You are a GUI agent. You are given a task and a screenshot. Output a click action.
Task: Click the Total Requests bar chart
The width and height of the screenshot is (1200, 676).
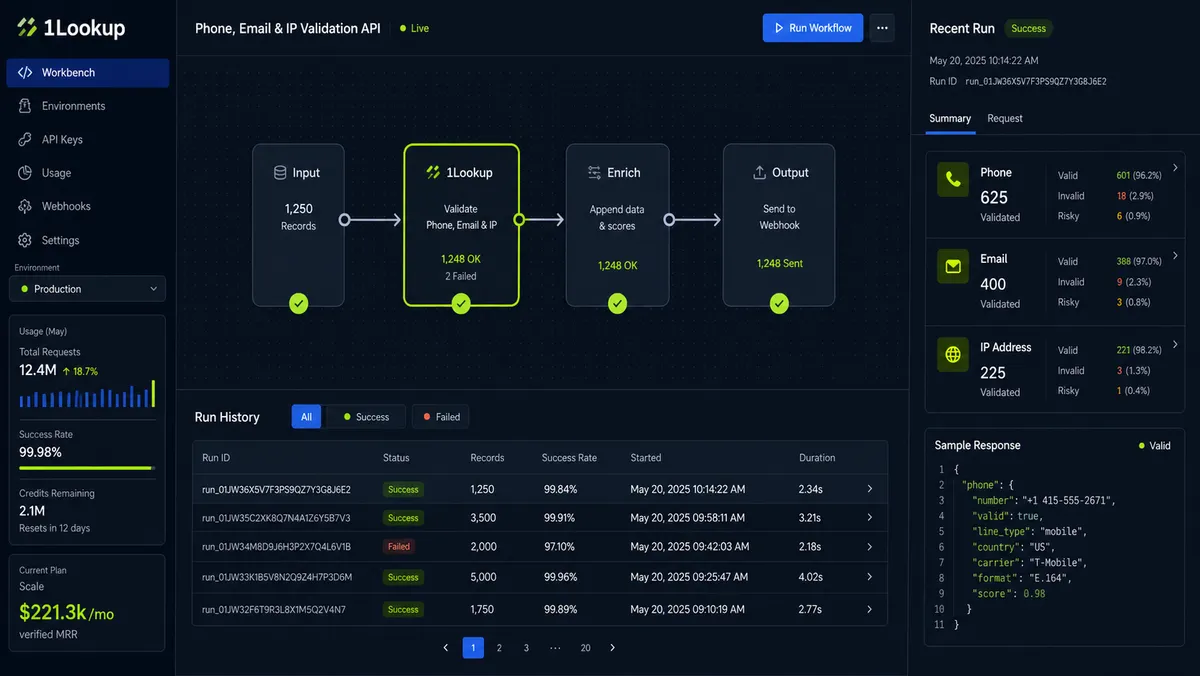[87, 394]
